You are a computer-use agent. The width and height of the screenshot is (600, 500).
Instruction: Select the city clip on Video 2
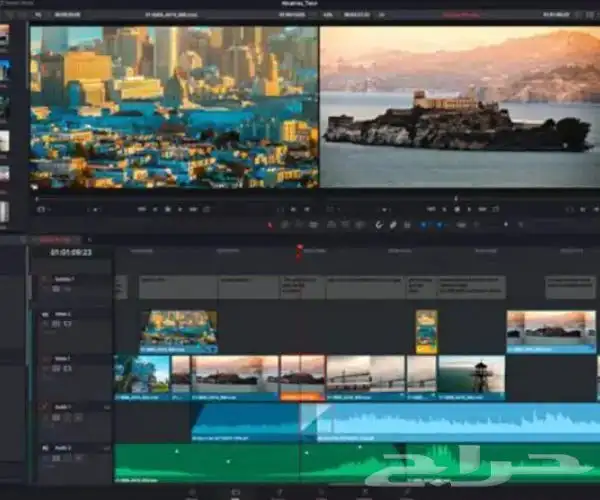(x=179, y=332)
